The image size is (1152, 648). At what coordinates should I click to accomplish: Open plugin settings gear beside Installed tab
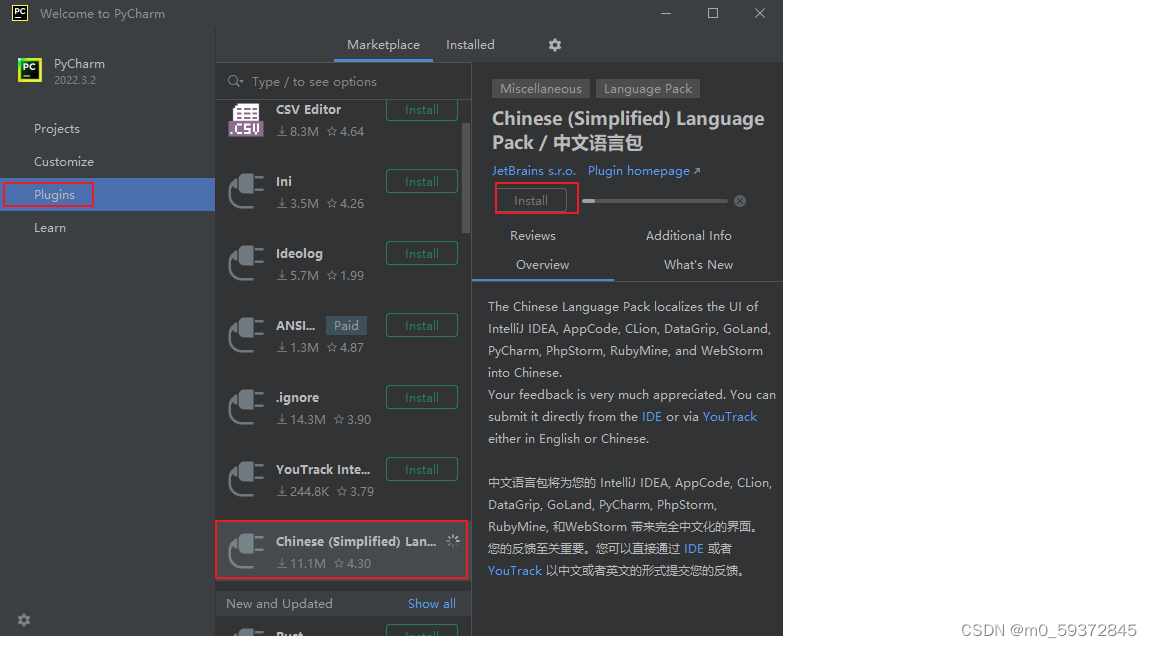[x=555, y=45]
